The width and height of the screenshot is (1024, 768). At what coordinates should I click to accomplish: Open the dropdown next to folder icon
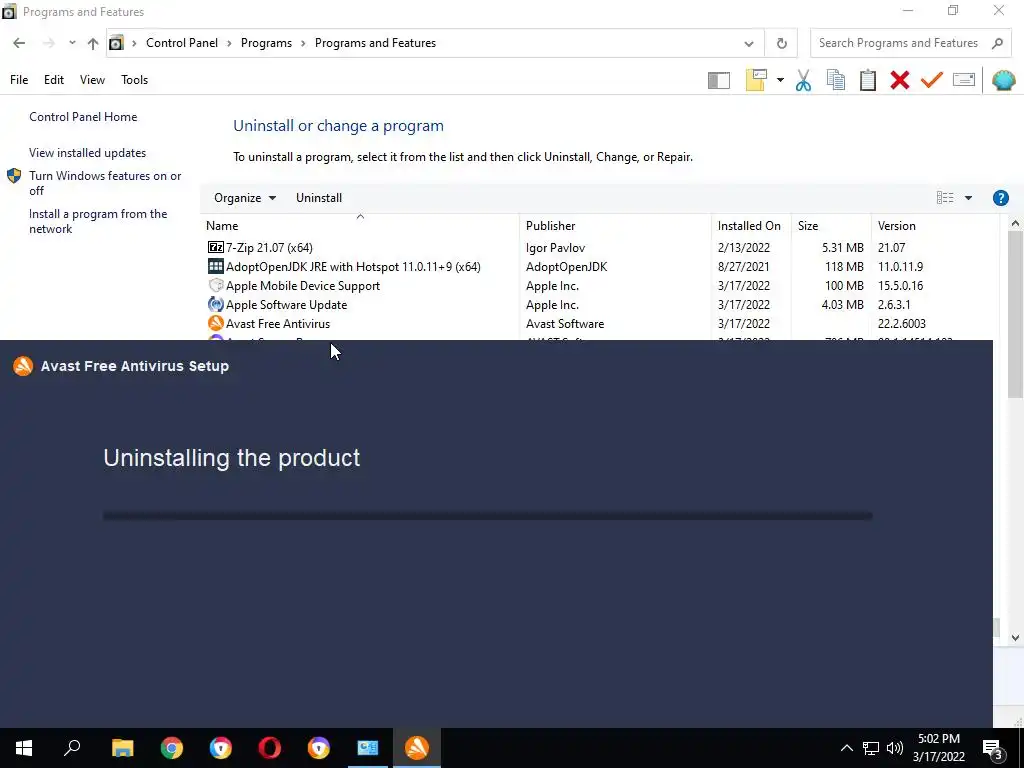[x=780, y=80]
